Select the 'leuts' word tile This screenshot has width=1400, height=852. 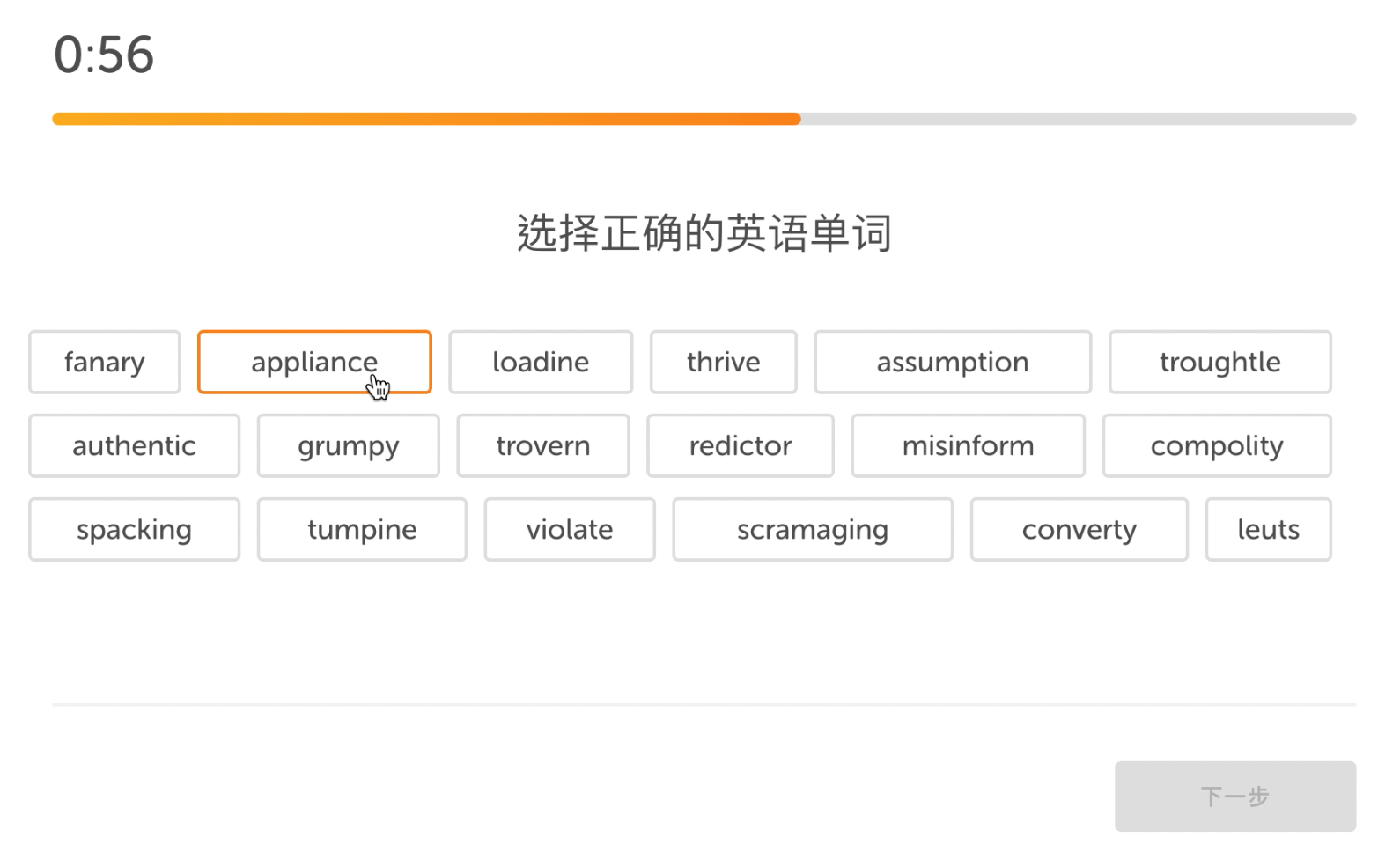[x=1269, y=529]
